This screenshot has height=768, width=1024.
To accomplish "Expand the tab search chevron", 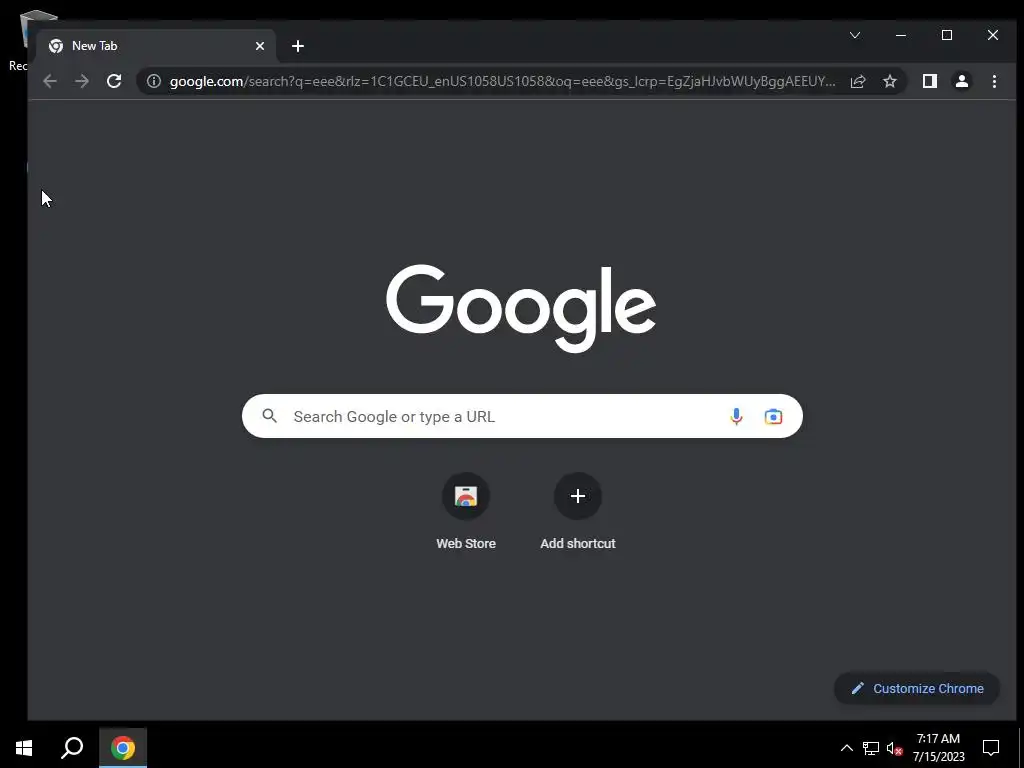I will tap(855, 35).
